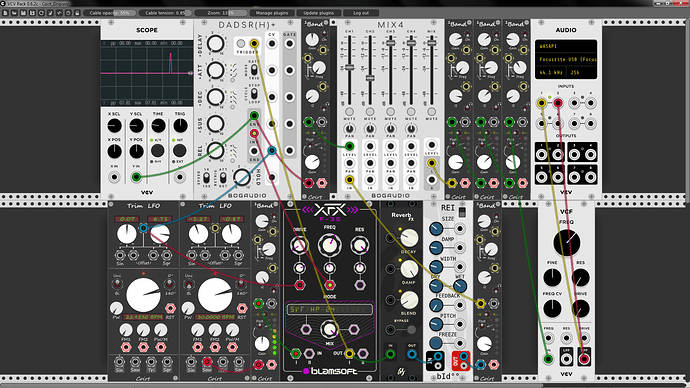Open the Audio 256 block size selector
This screenshot has height=388, width=690.
pos(582,72)
